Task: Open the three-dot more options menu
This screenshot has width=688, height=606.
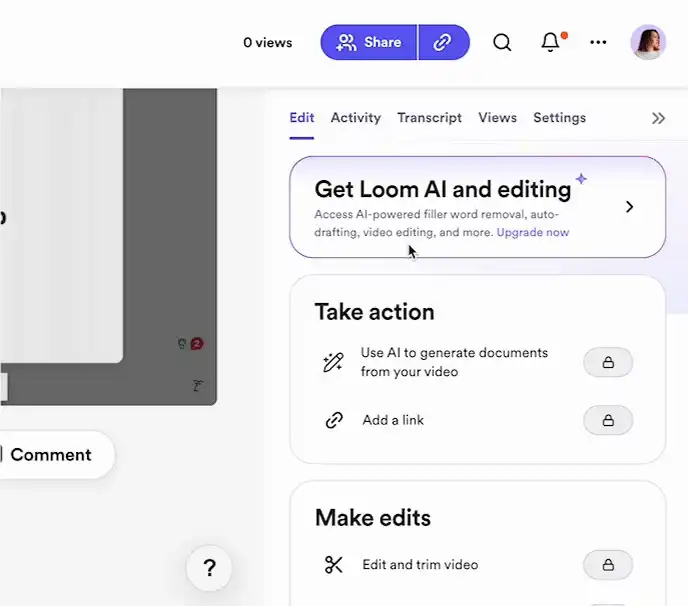Action: coord(598,42)
